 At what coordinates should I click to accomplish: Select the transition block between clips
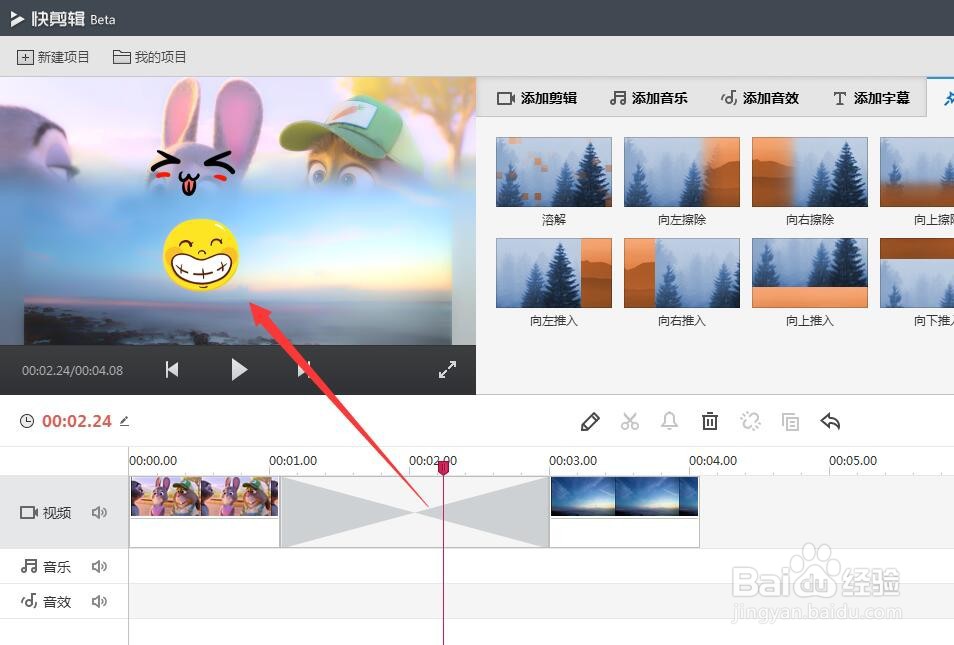coord(415,512)
